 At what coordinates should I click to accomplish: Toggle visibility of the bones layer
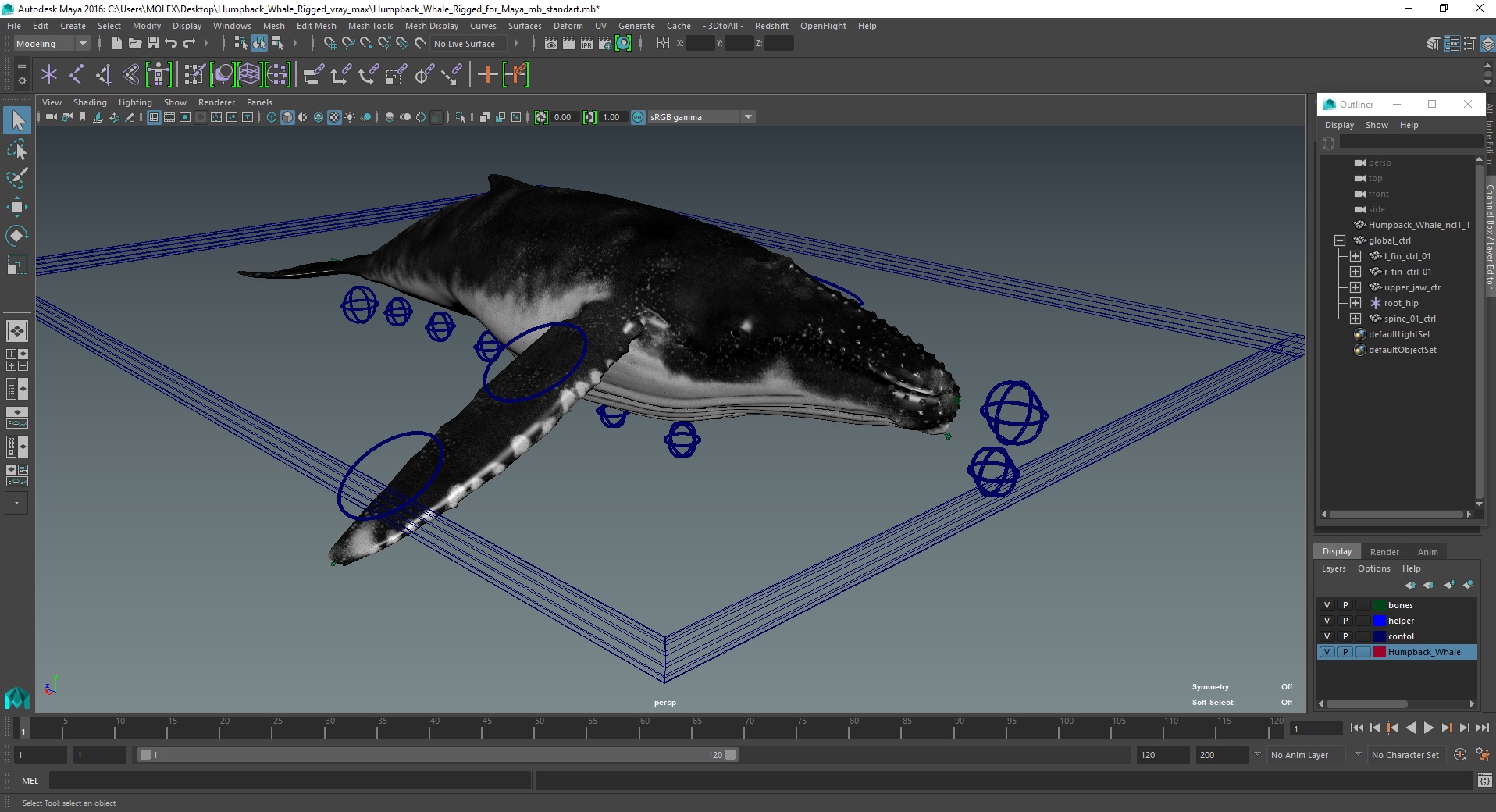point(1327,605)
